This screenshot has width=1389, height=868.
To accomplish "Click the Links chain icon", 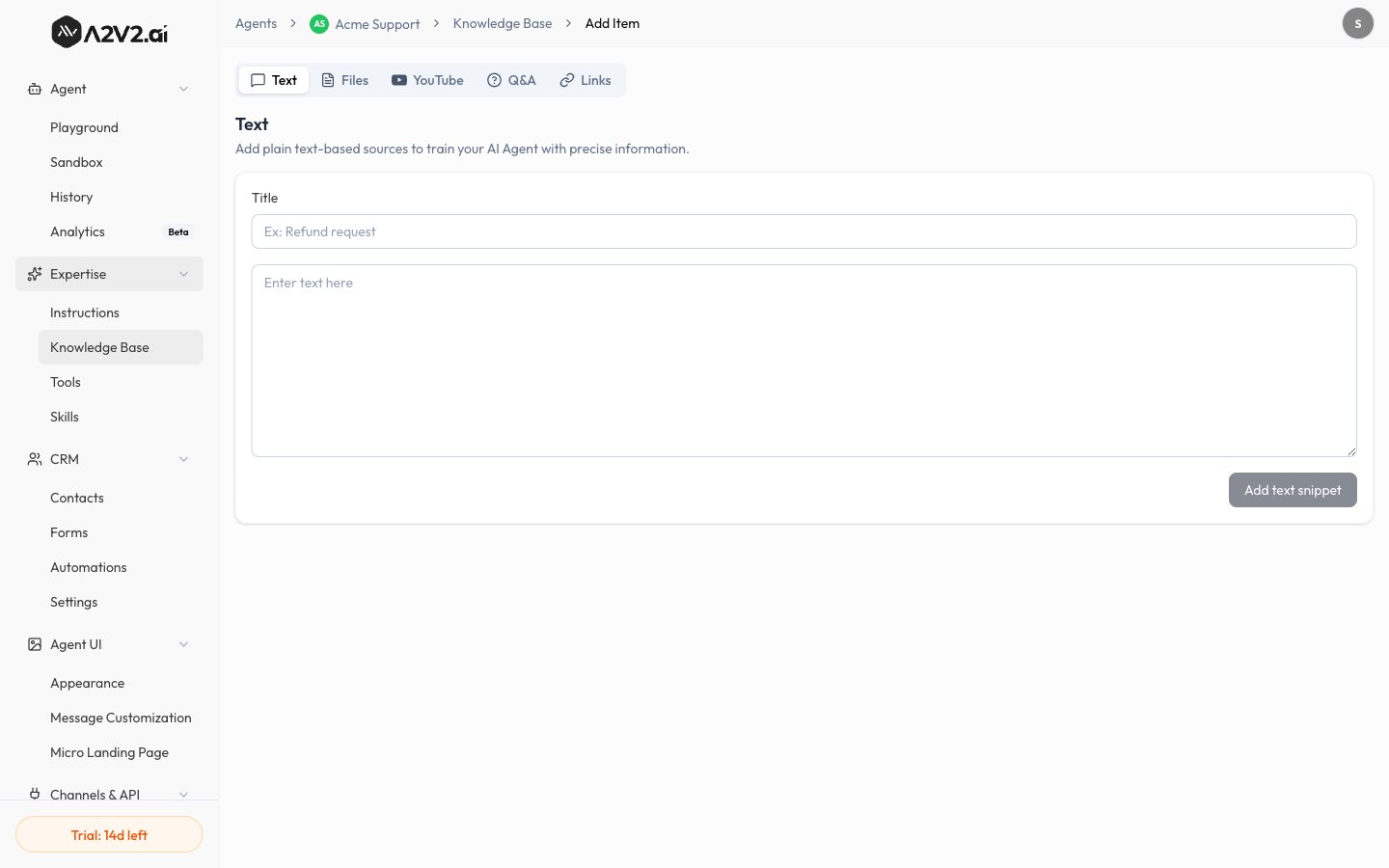I will coord(567,80).
